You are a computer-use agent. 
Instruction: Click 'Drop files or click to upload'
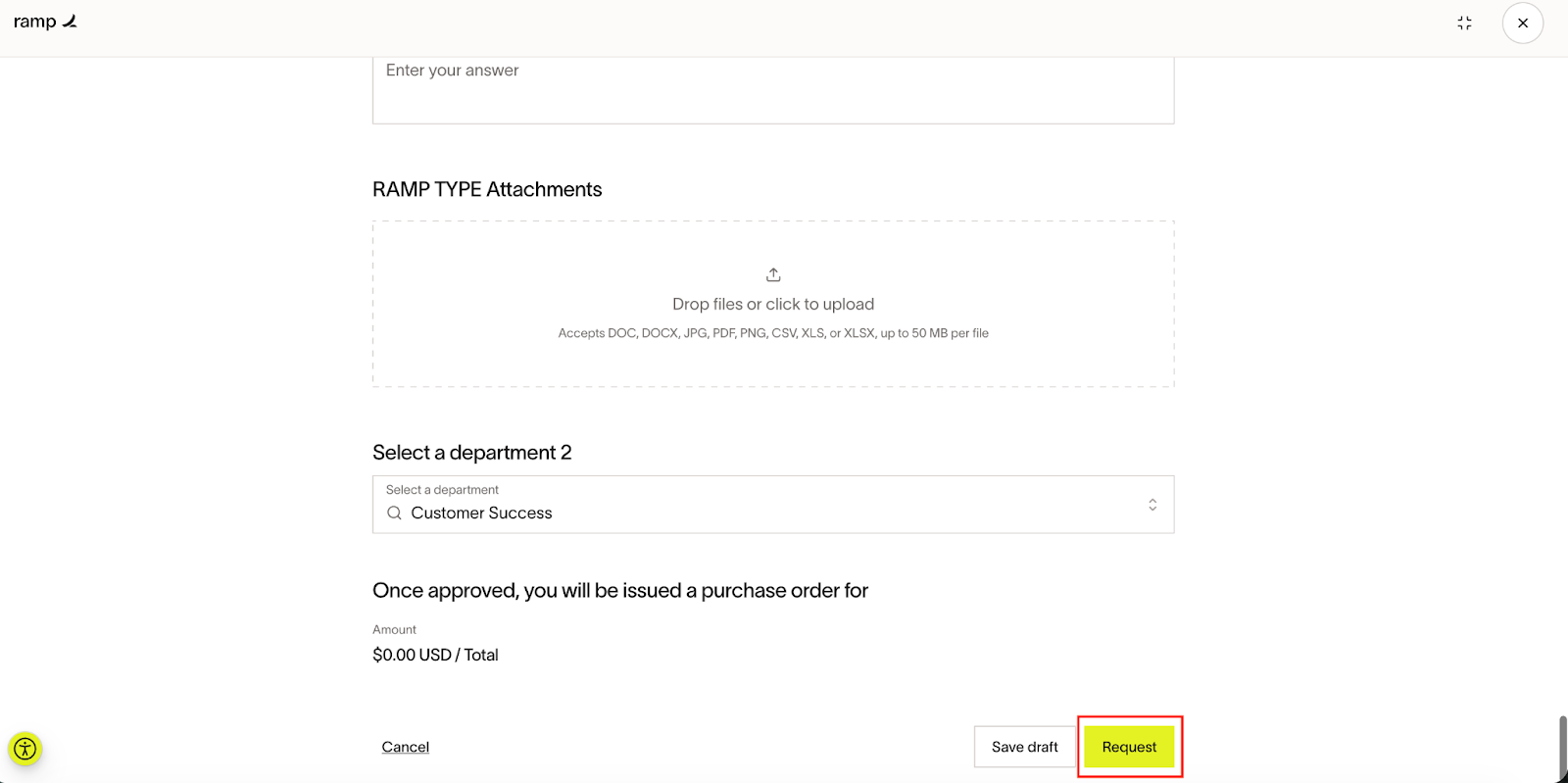[x=772, y=305]
